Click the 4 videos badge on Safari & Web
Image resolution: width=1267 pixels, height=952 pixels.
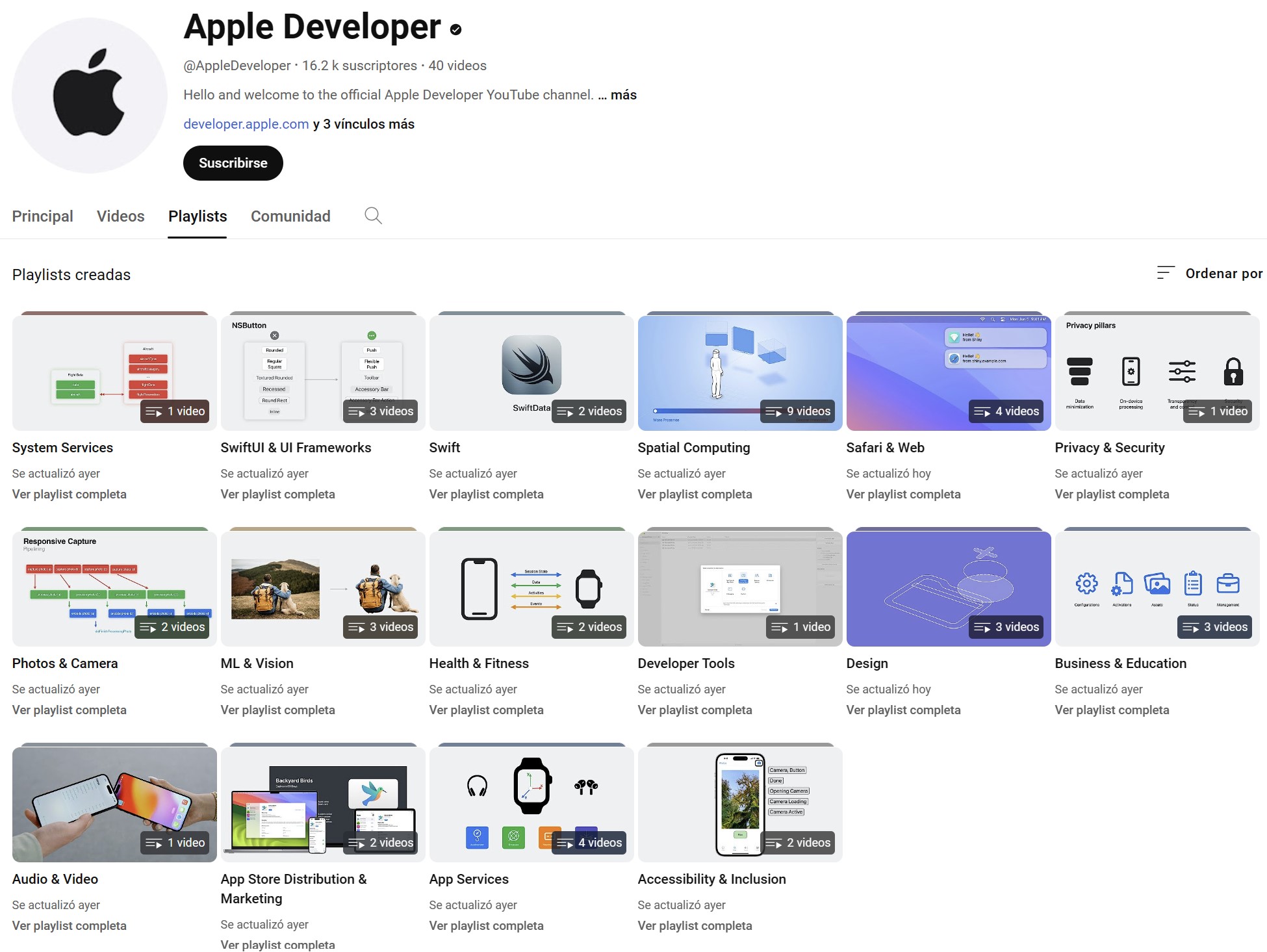click(1006, 411)
